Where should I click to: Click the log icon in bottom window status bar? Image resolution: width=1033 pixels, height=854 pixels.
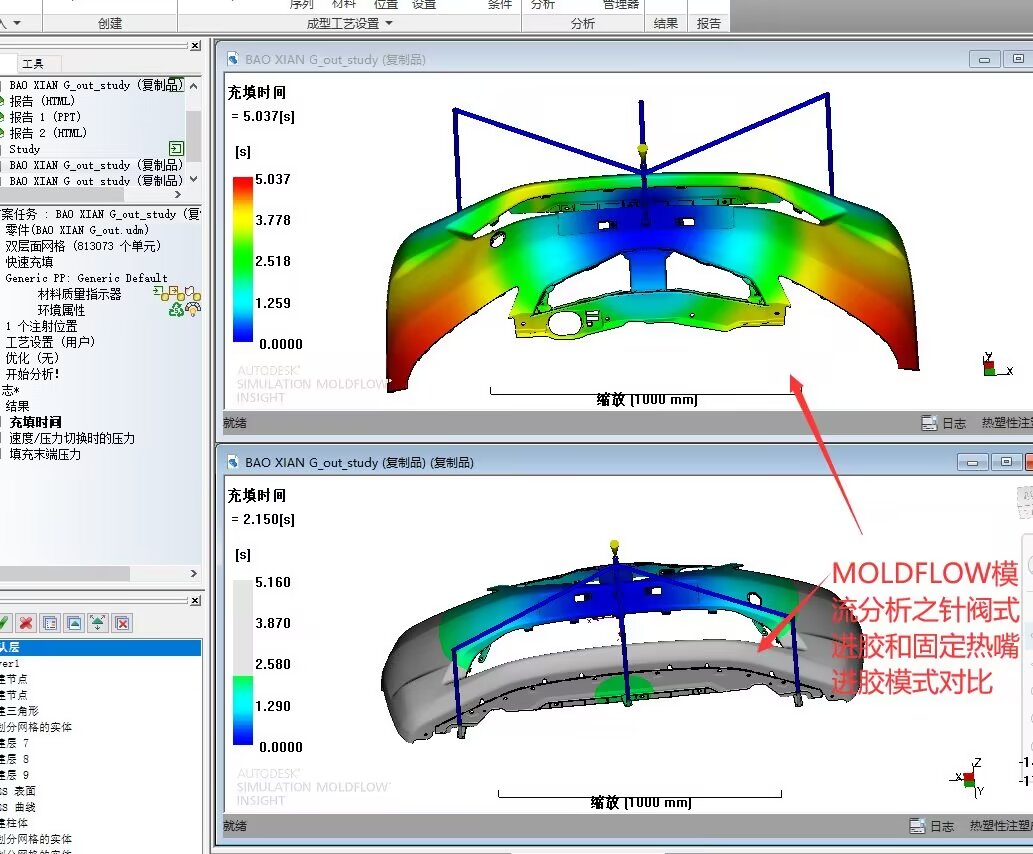tap(918, 826)
